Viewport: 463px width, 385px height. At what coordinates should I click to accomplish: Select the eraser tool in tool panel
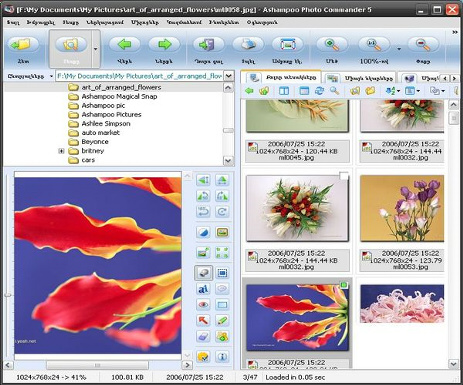pos(203,336)
